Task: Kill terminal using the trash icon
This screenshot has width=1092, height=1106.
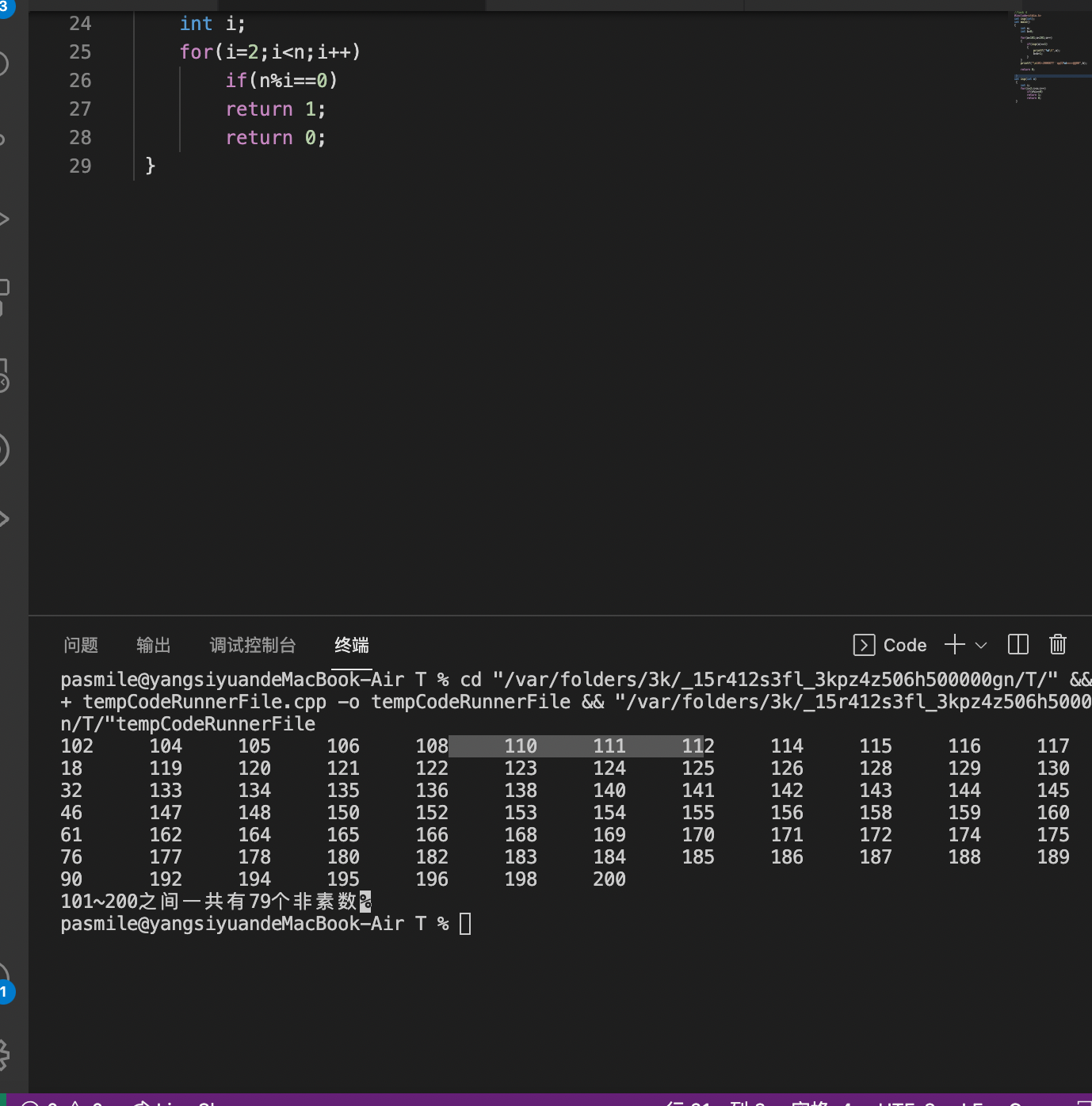Action: pos(1057,645)
